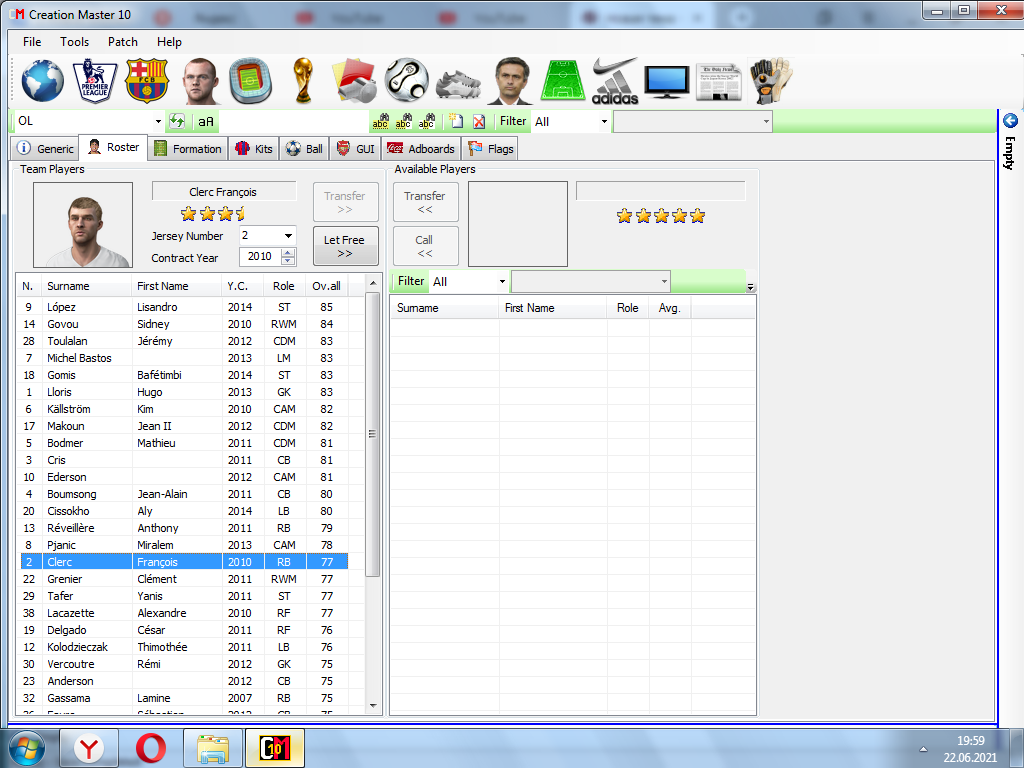Select the FC Barcelona teams icon
Image resolution: width=1024 pixels, height=768 pixels.
[x=148, y=81]
